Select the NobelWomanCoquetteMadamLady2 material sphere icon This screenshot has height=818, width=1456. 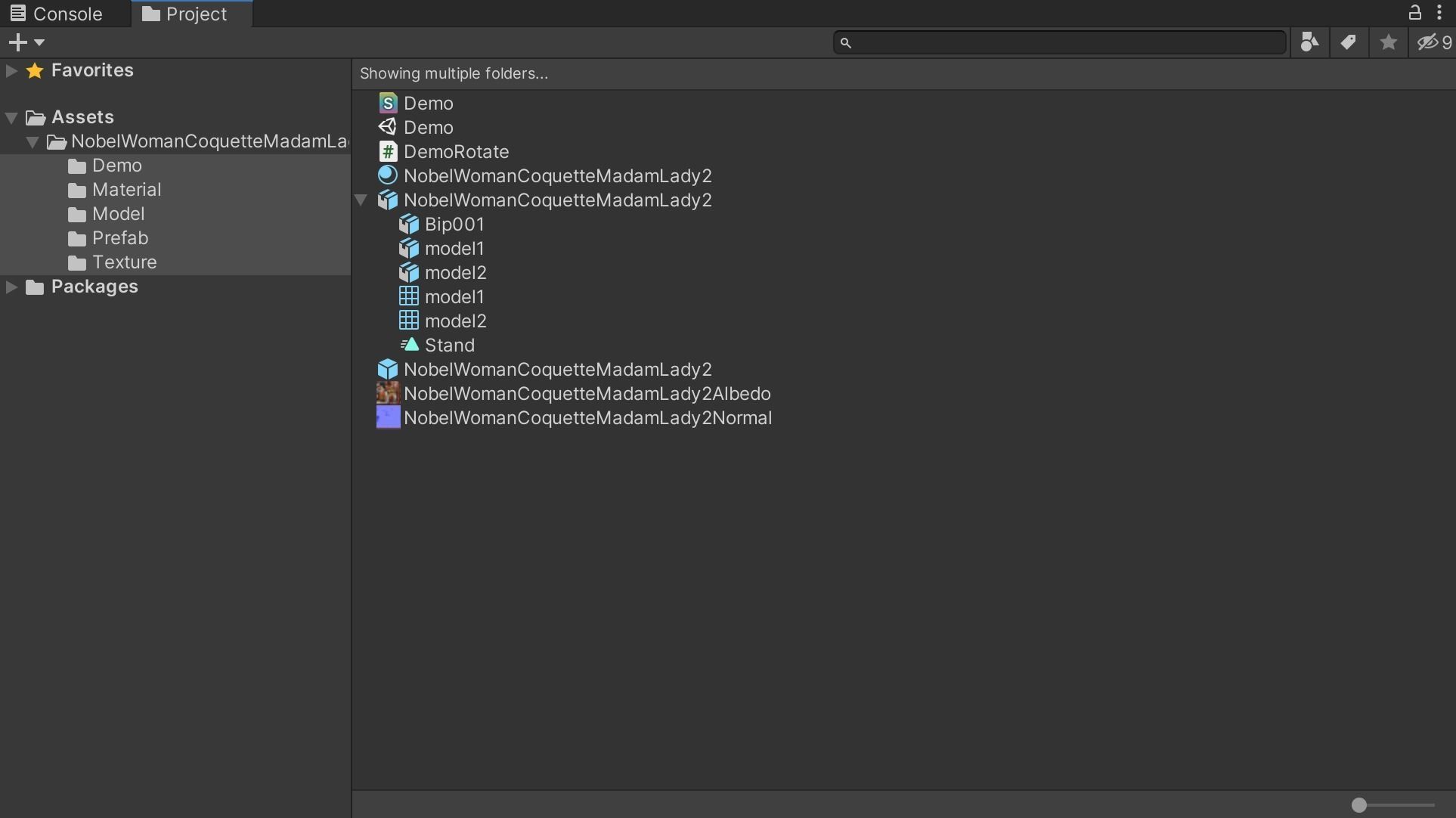coord(387,175)
